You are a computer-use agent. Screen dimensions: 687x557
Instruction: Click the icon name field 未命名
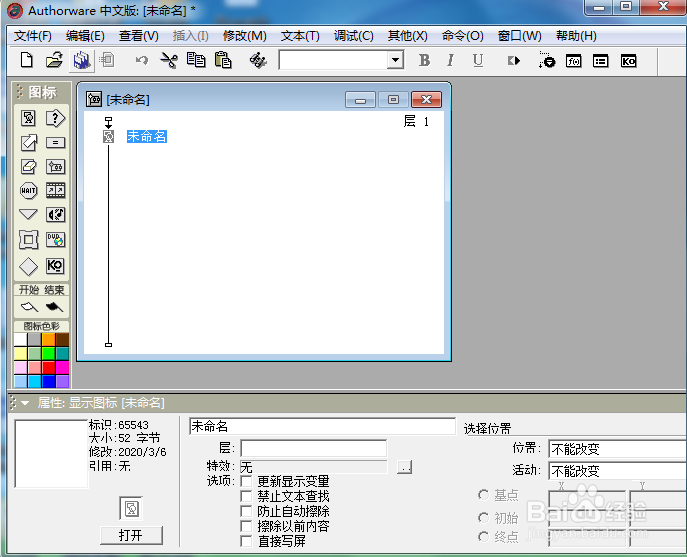coord(322,426)
